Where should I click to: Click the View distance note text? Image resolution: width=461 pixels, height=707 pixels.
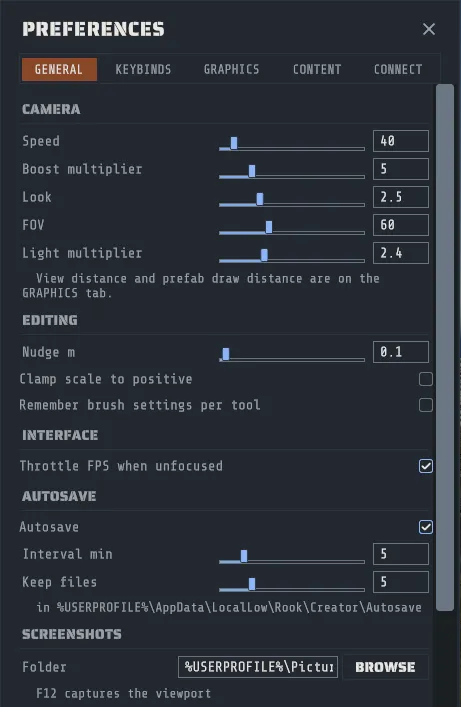[x=201, y=285]
